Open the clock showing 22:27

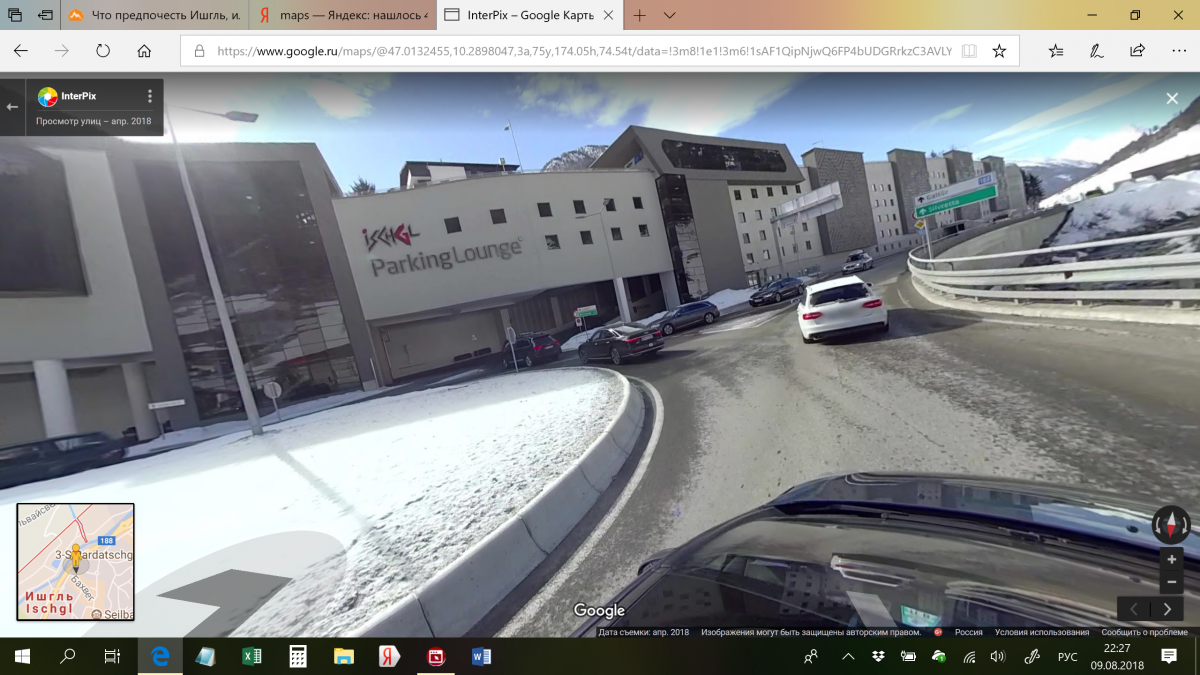click(x=1118, y=656)
